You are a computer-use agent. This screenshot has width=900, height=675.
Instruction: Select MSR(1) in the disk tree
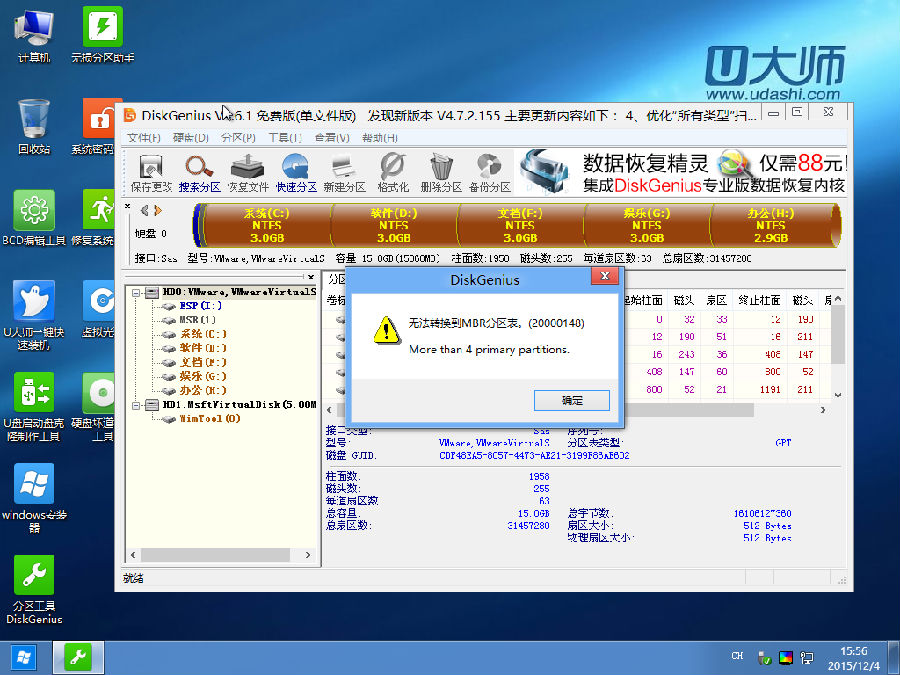[x=197, y=320]
